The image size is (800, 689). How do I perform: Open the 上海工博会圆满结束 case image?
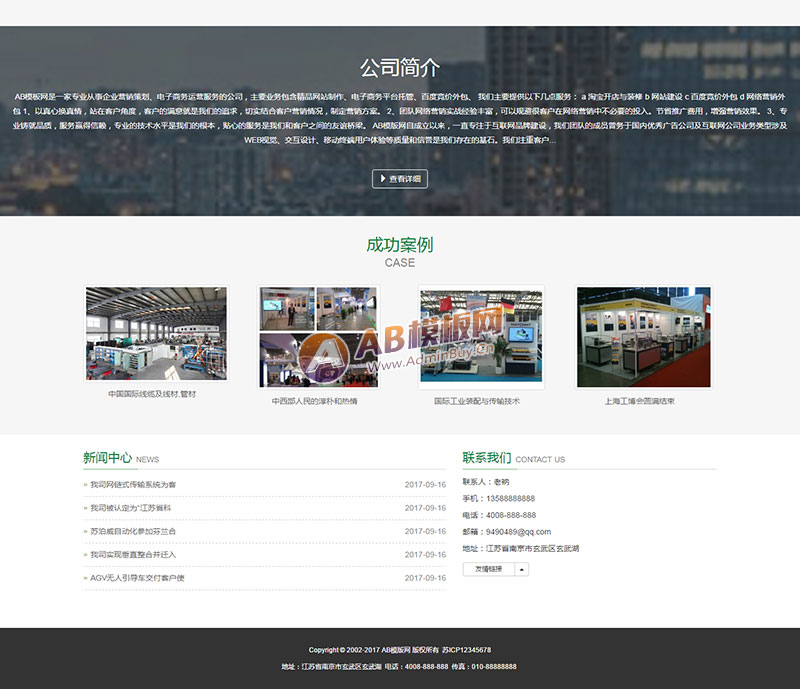(x=643, y=337)
